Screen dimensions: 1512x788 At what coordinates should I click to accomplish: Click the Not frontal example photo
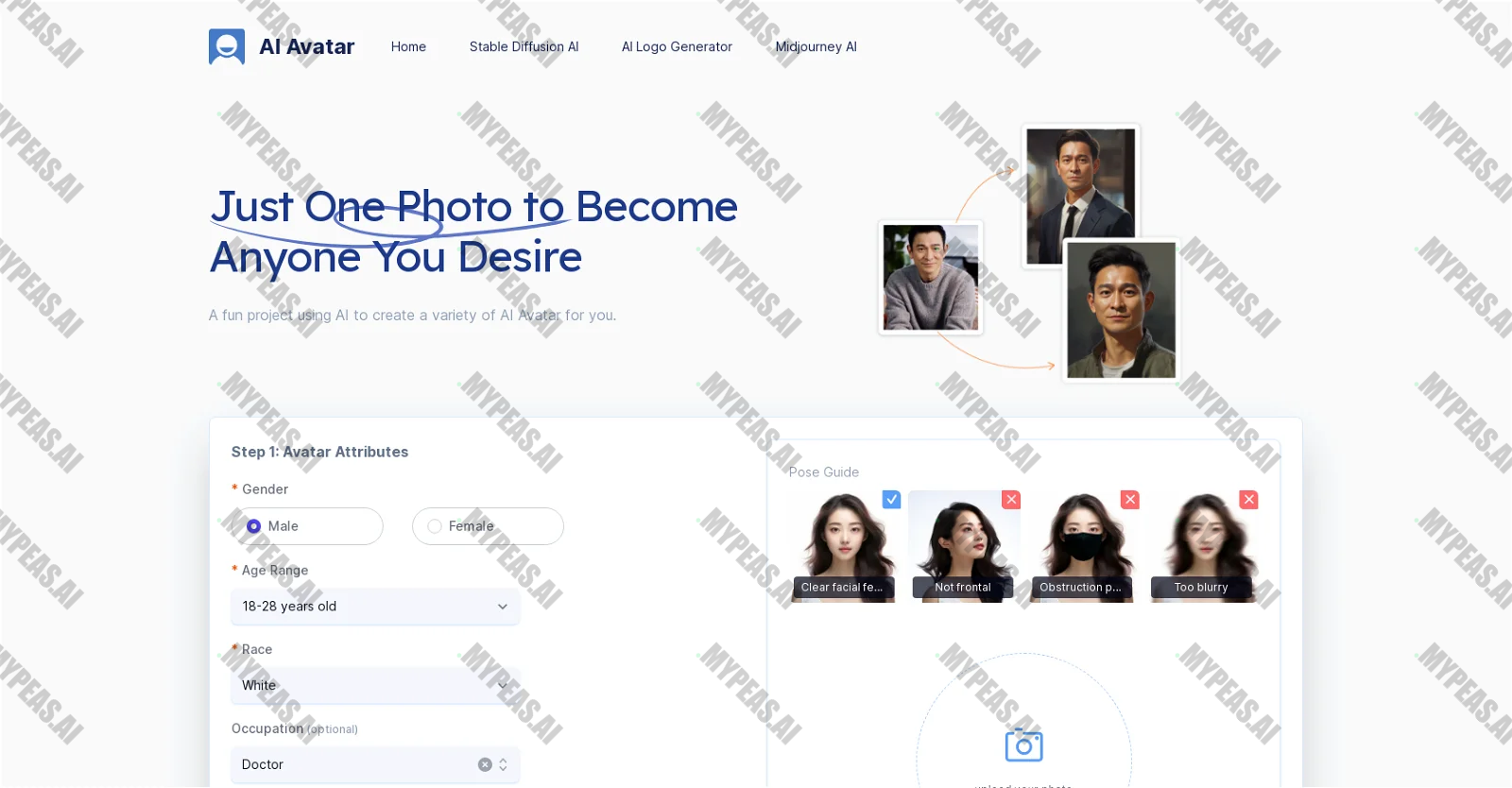964,546
